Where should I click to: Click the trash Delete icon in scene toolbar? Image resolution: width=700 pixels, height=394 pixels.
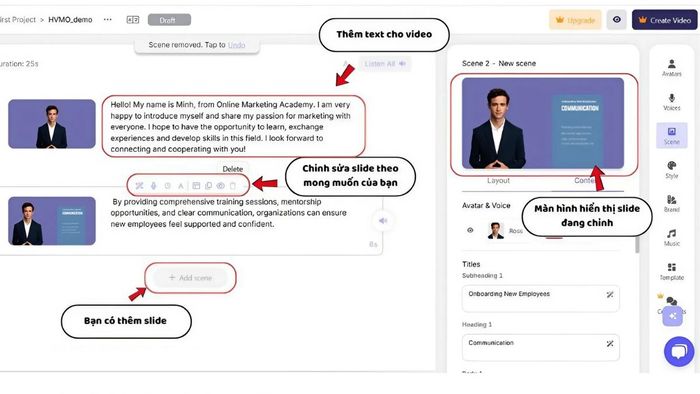pos(233,186)
